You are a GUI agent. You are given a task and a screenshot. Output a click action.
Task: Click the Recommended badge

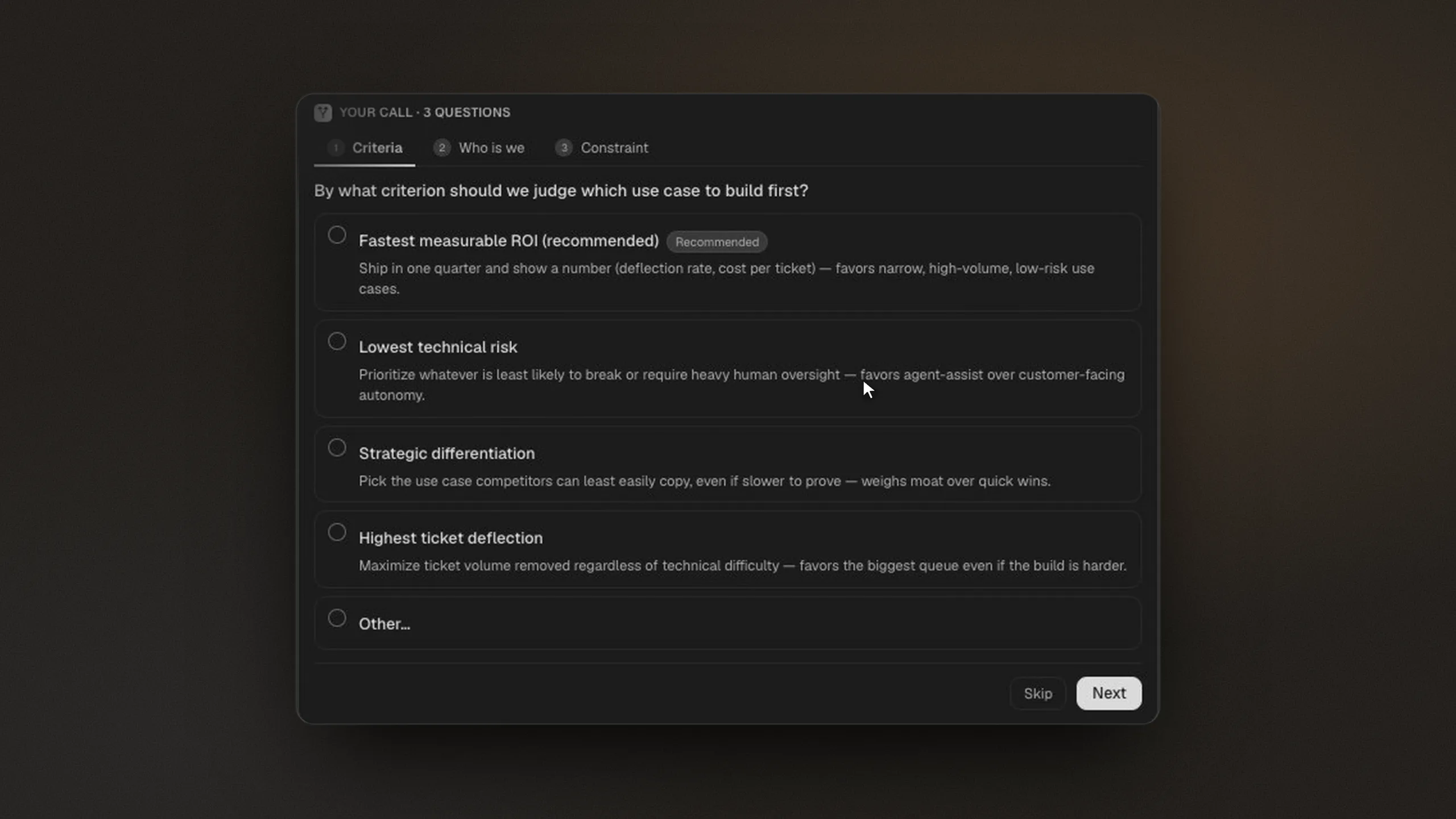[717, 242]
